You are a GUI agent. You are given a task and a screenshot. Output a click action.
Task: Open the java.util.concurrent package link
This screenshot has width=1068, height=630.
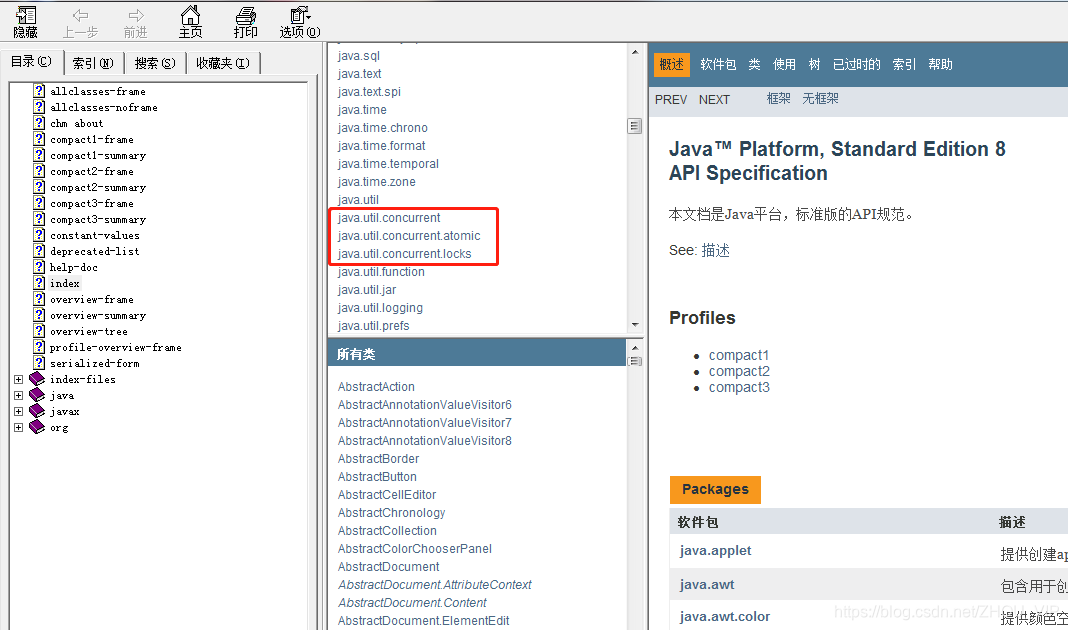389,217
